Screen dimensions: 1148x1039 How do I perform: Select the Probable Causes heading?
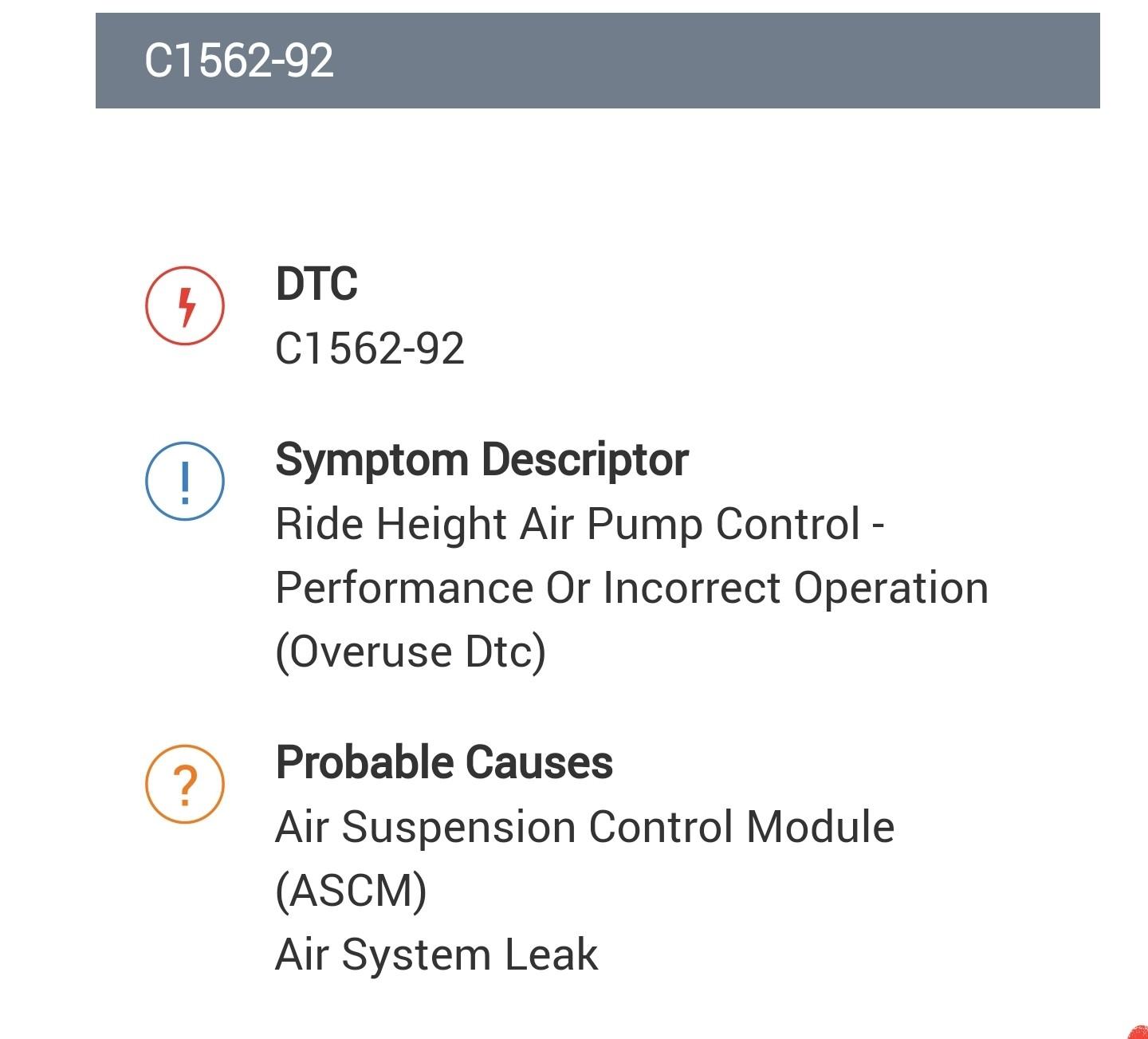coord(445,762)
